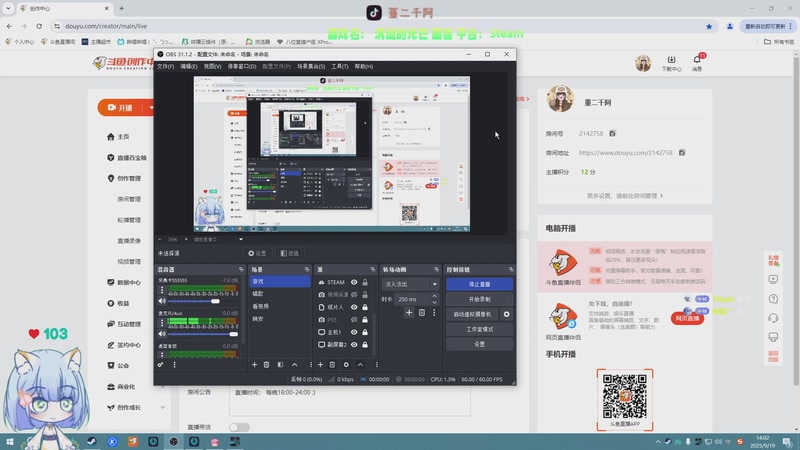Click 开始录制 button in OBS
800x450 pixels.
[x=480, y=299]
